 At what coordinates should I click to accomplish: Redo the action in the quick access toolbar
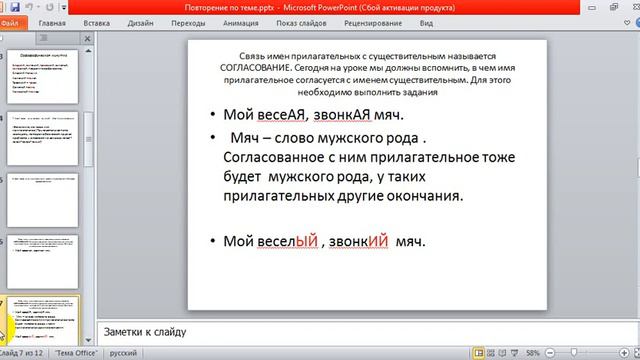coord(49,7)
